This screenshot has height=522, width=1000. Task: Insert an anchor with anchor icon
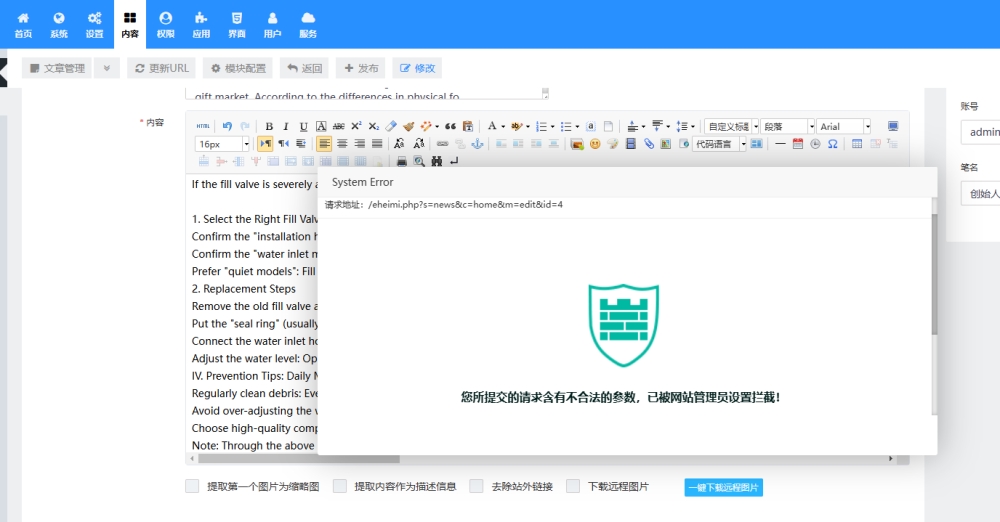(477, 144)
